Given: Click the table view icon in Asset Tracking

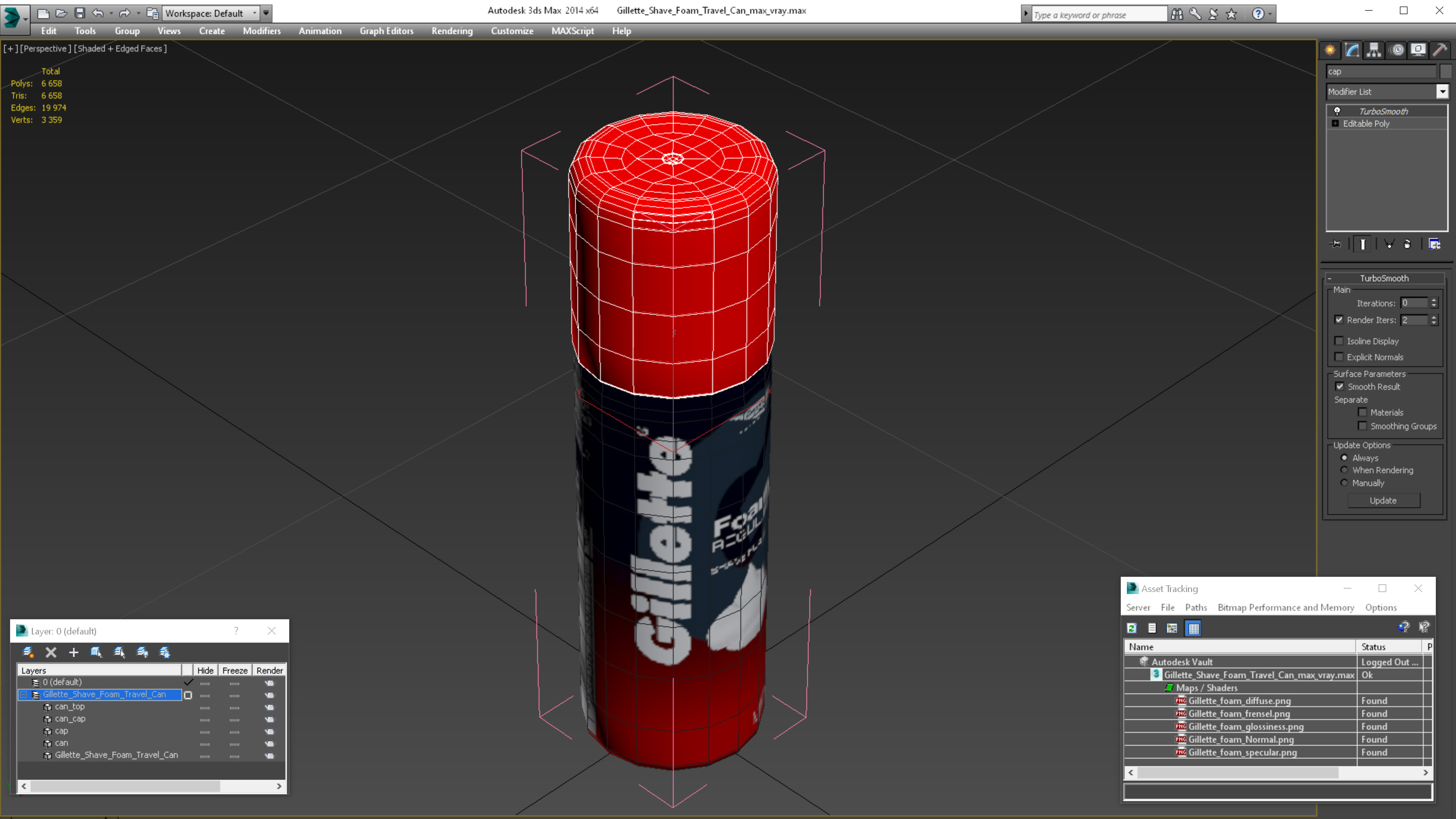Looking at the screenshot, I should [1193, 628].
